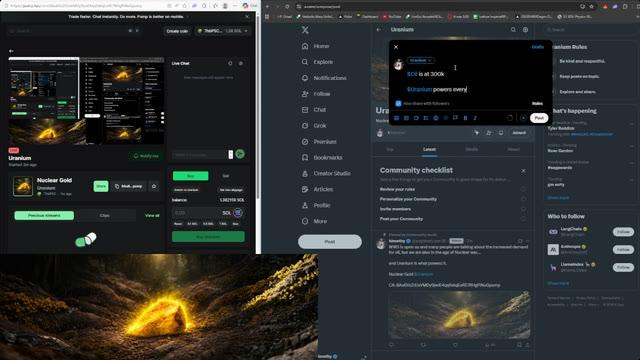This screenshot has width=640, height=360.
Task: Click the large Post button in X sidebar
Action: (330, 242)
